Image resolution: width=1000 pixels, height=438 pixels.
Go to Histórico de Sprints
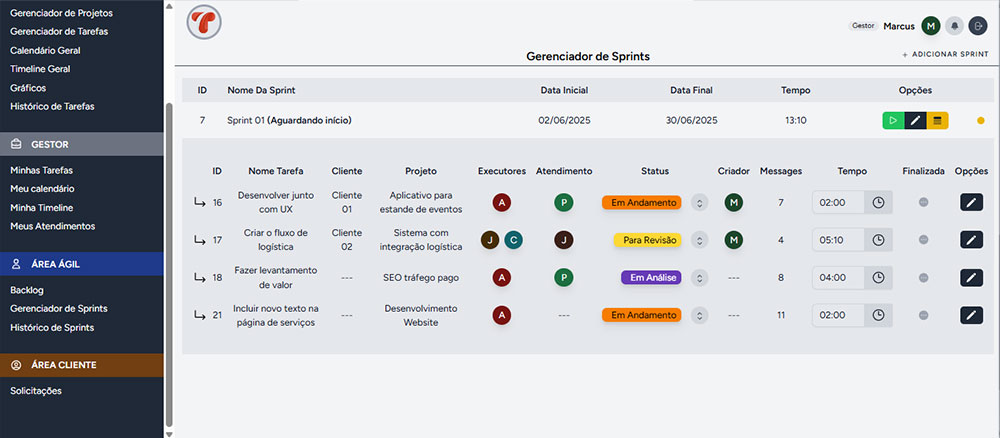tap(53, 327)
